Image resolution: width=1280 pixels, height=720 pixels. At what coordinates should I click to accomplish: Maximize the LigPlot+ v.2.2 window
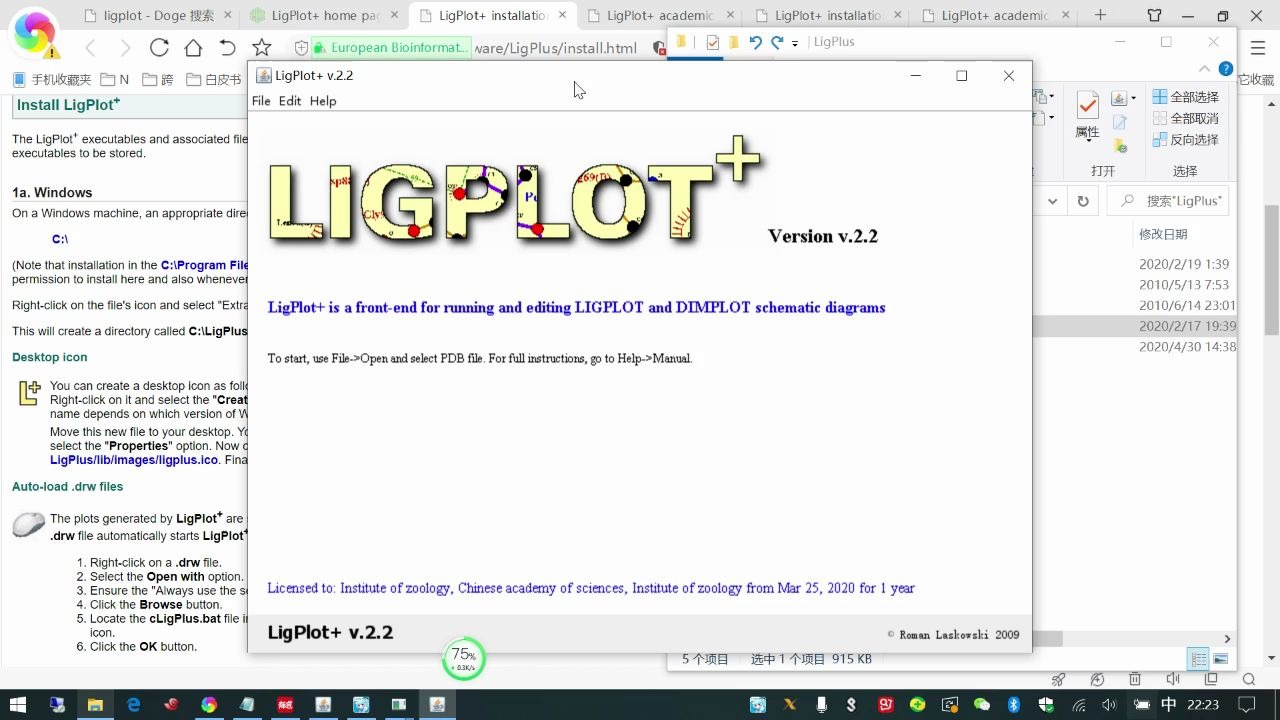coord(961,76)
